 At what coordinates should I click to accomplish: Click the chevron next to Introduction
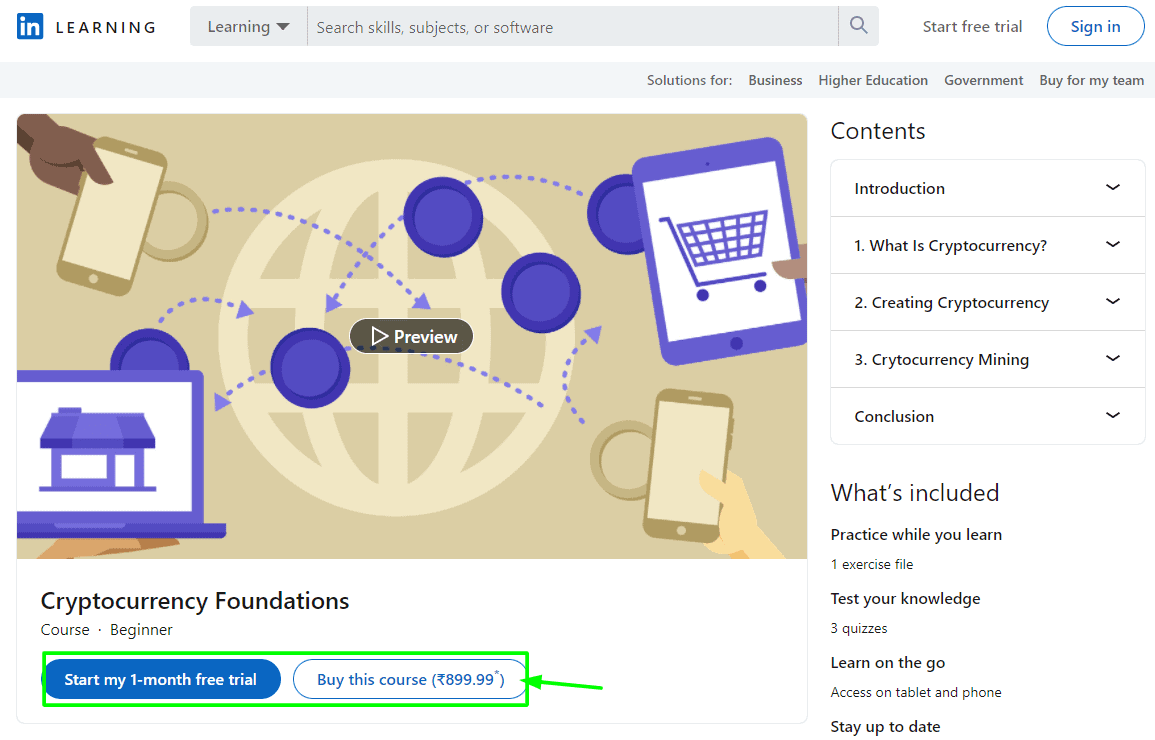click(1113, 187)
